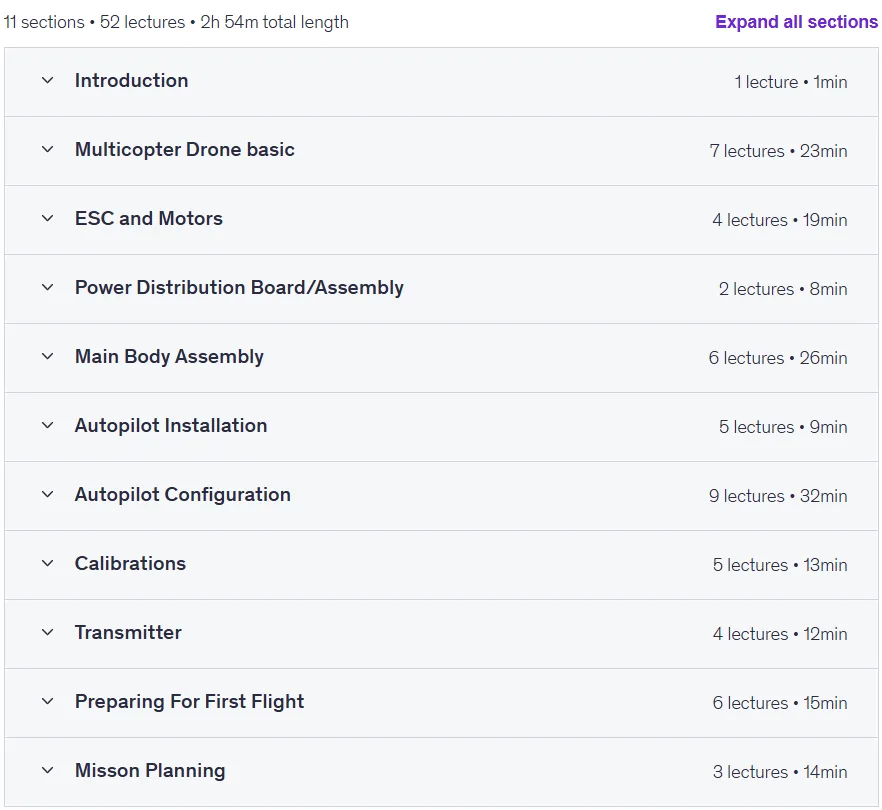The height and width of the screenshot is (810, 882).
Task: Click the Transmitter section title
Action: pos(128,632)
